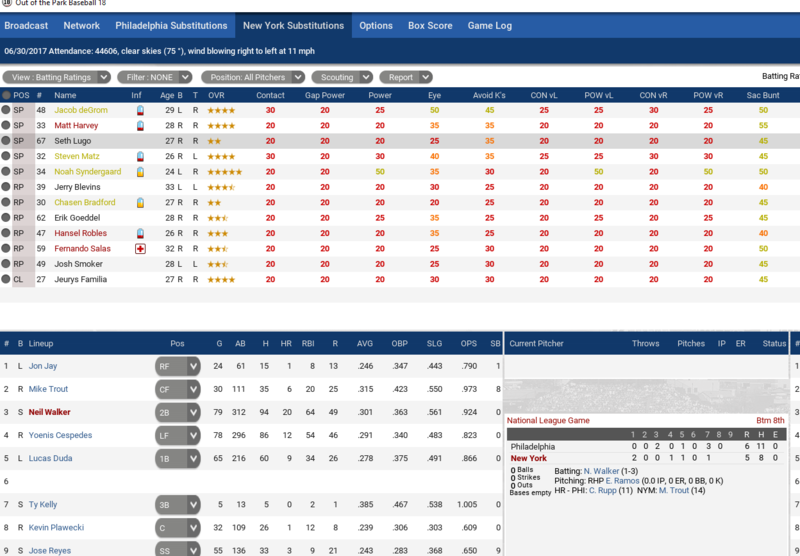Click M. Trout home run link

pyautogui.click(x=673, y=490)
